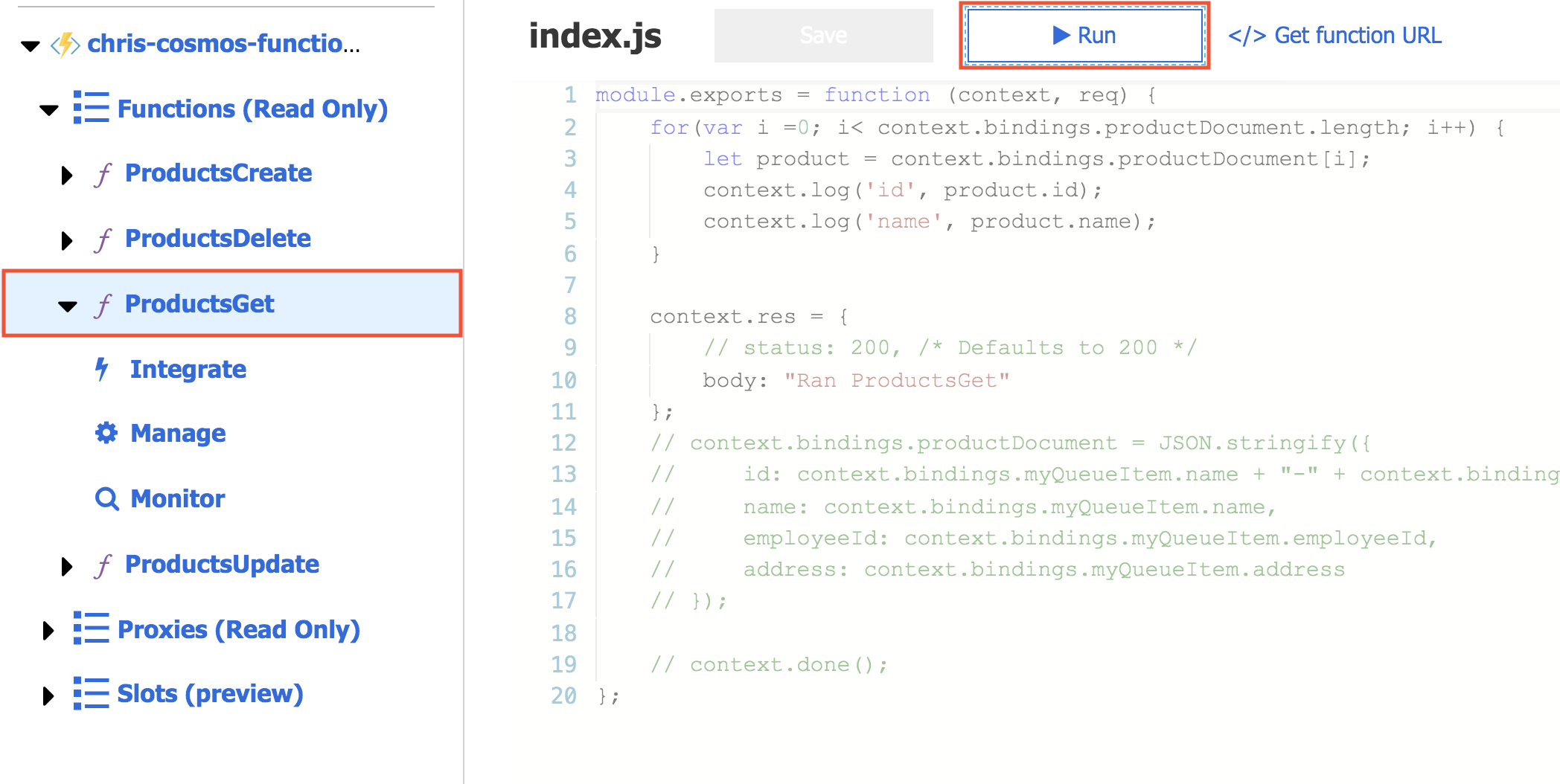Click the ProductsDelete function f icon
The width and height of the screenshot is (1560, 784).
click(103, 240)
